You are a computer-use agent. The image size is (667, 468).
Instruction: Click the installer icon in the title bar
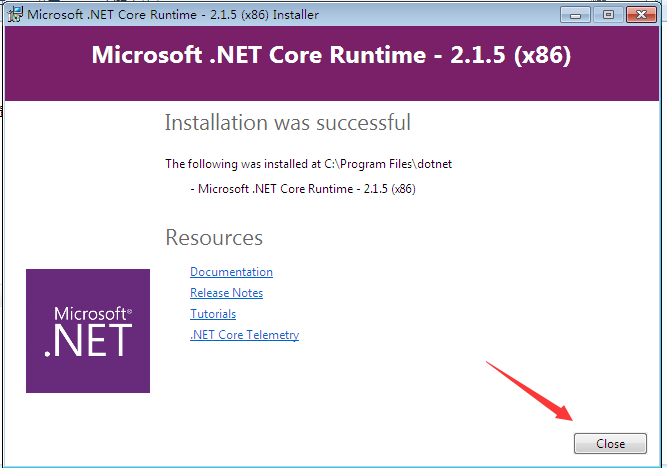15,15
